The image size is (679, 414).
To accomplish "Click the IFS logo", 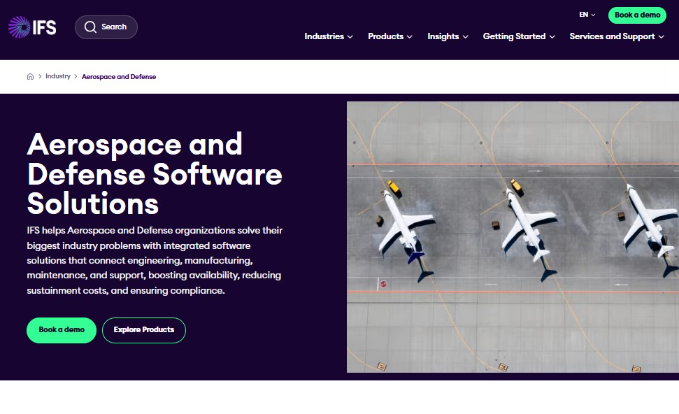I will click(32, 27).
